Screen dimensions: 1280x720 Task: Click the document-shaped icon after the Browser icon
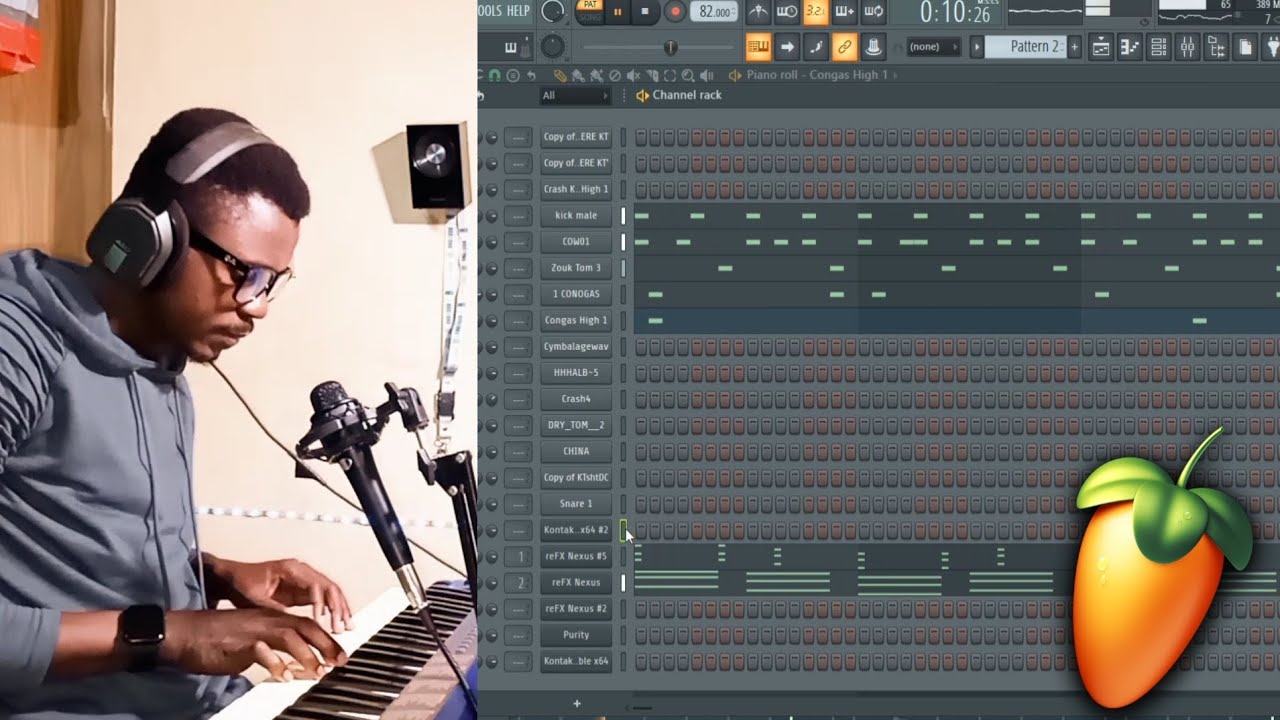(1246, 47)
